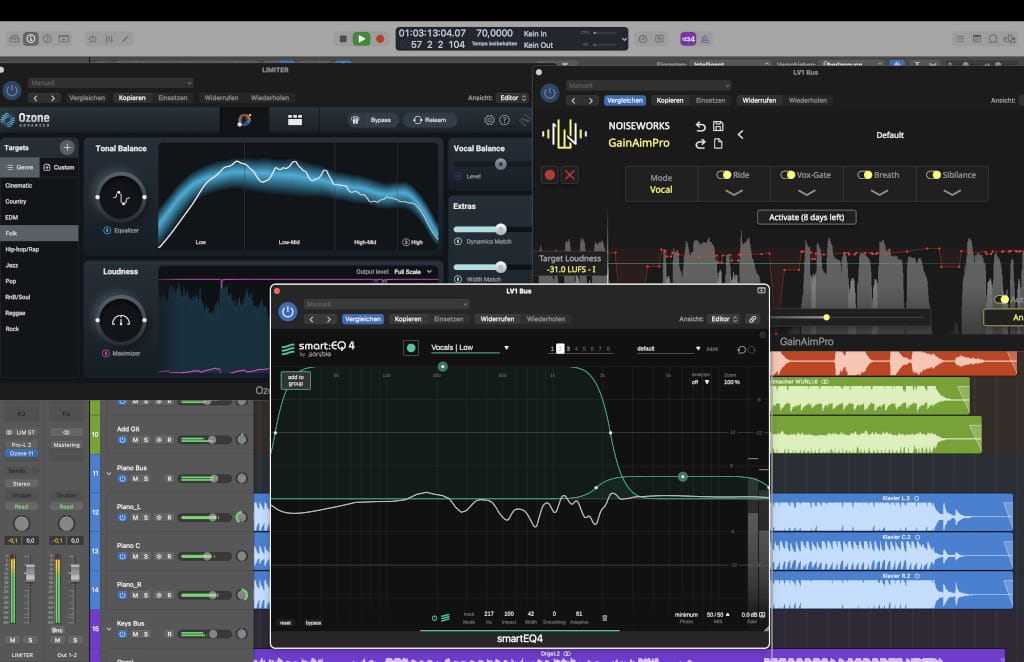Click the Ozone Bypass button
The width and height of the screenshot is (1024, 662).
372,120
